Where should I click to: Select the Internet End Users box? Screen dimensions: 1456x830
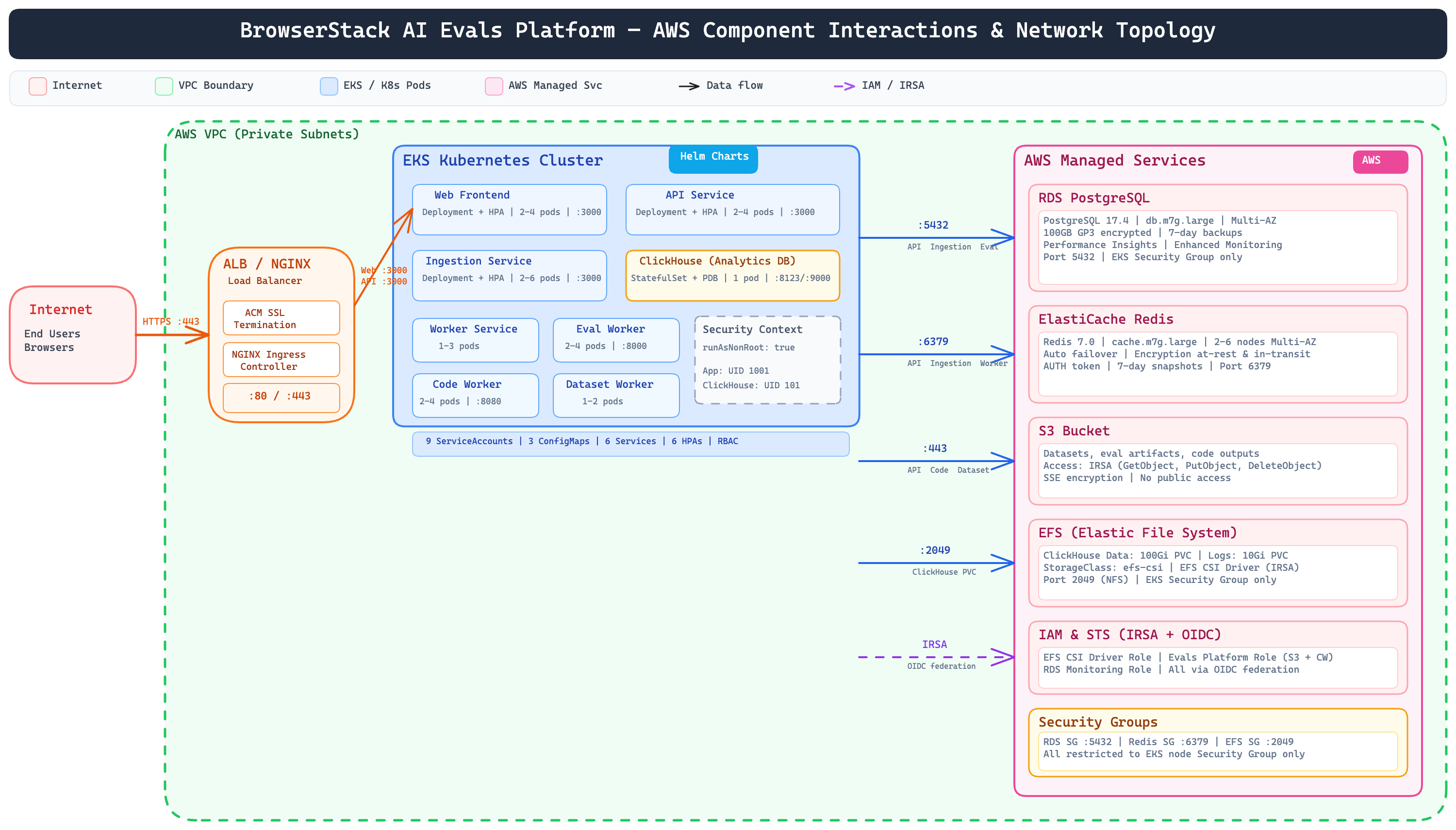point(73,334)
